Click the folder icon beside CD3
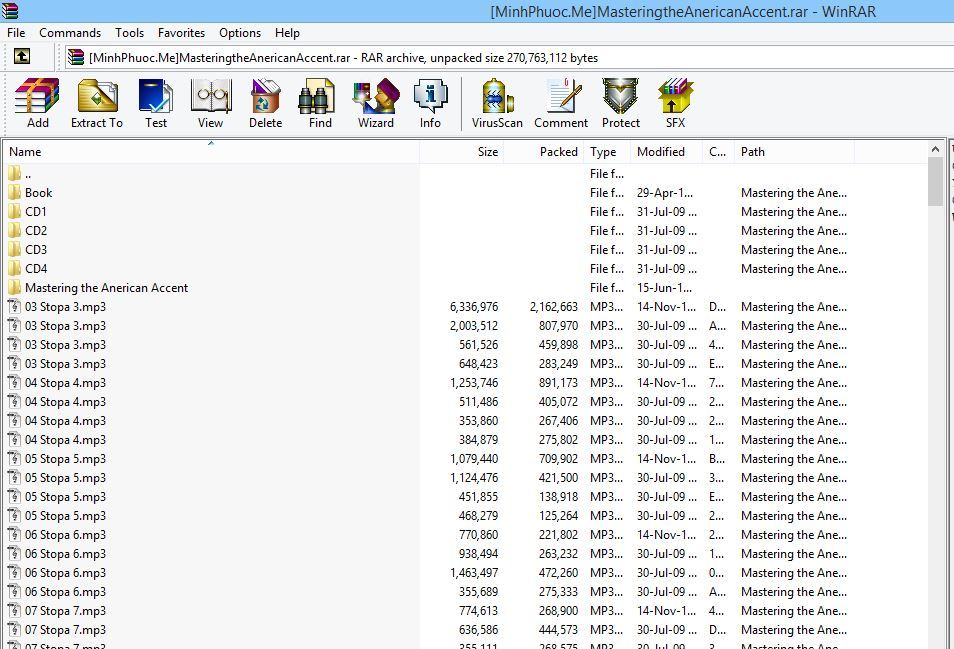This screenshot has height=649, width=954. (15, 249)
